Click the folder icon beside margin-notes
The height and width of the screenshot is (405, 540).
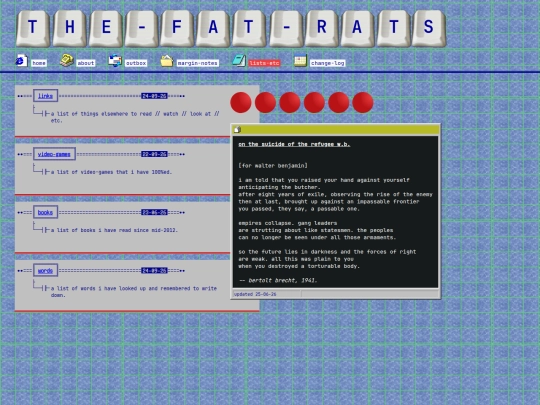click(x=167, y=61)
